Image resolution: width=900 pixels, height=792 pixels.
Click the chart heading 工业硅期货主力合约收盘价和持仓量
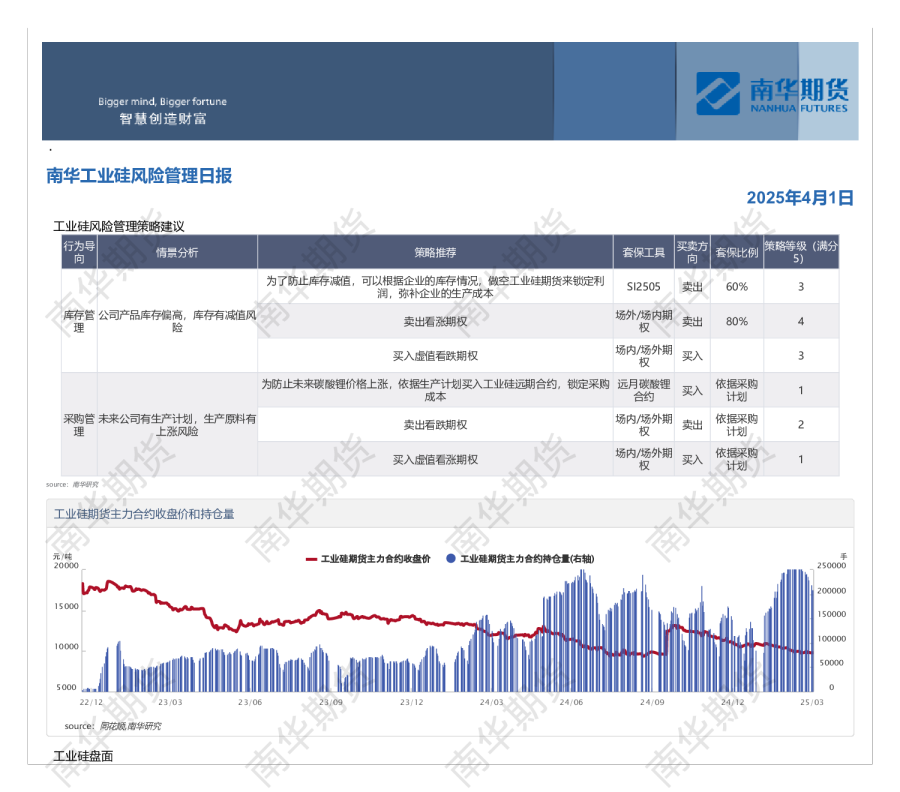pos(143,514)
